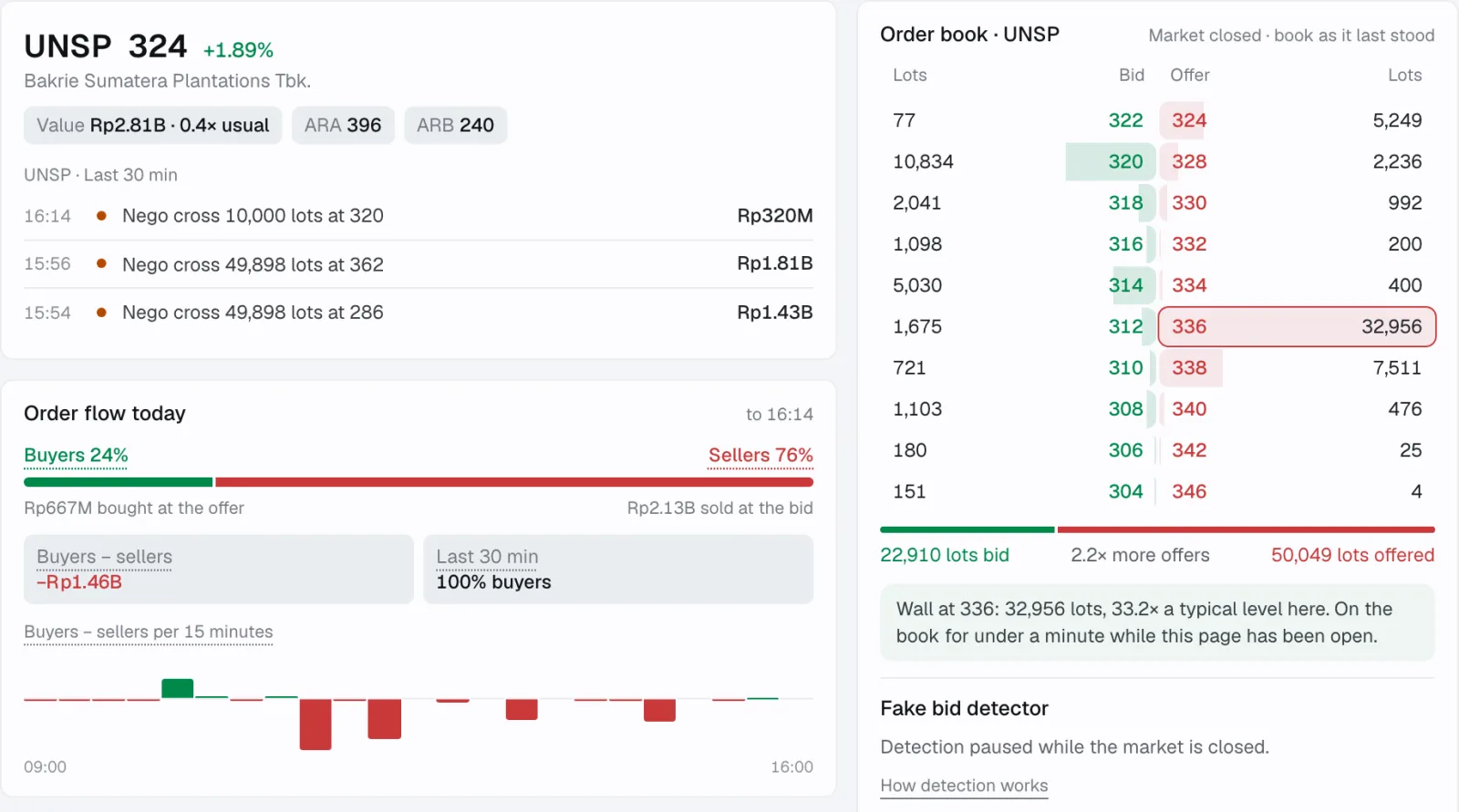1459x812 pixels.
Task: Click the red offered part of the order book bar
Action: pos(1246,529)
